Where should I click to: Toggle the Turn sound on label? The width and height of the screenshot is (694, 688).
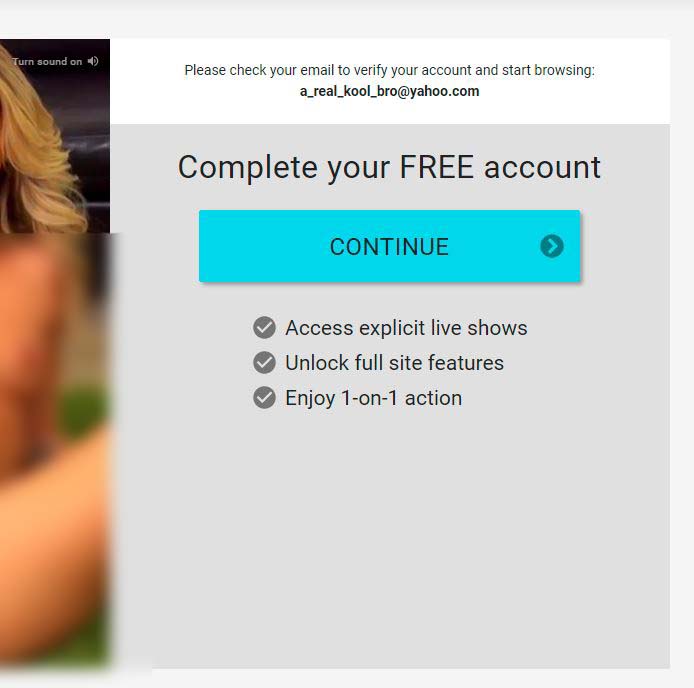[47, 62]
